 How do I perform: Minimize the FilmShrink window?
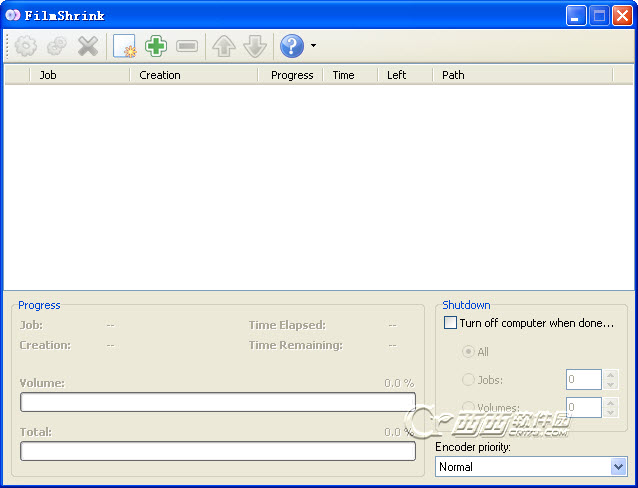[x=576, y=15]
